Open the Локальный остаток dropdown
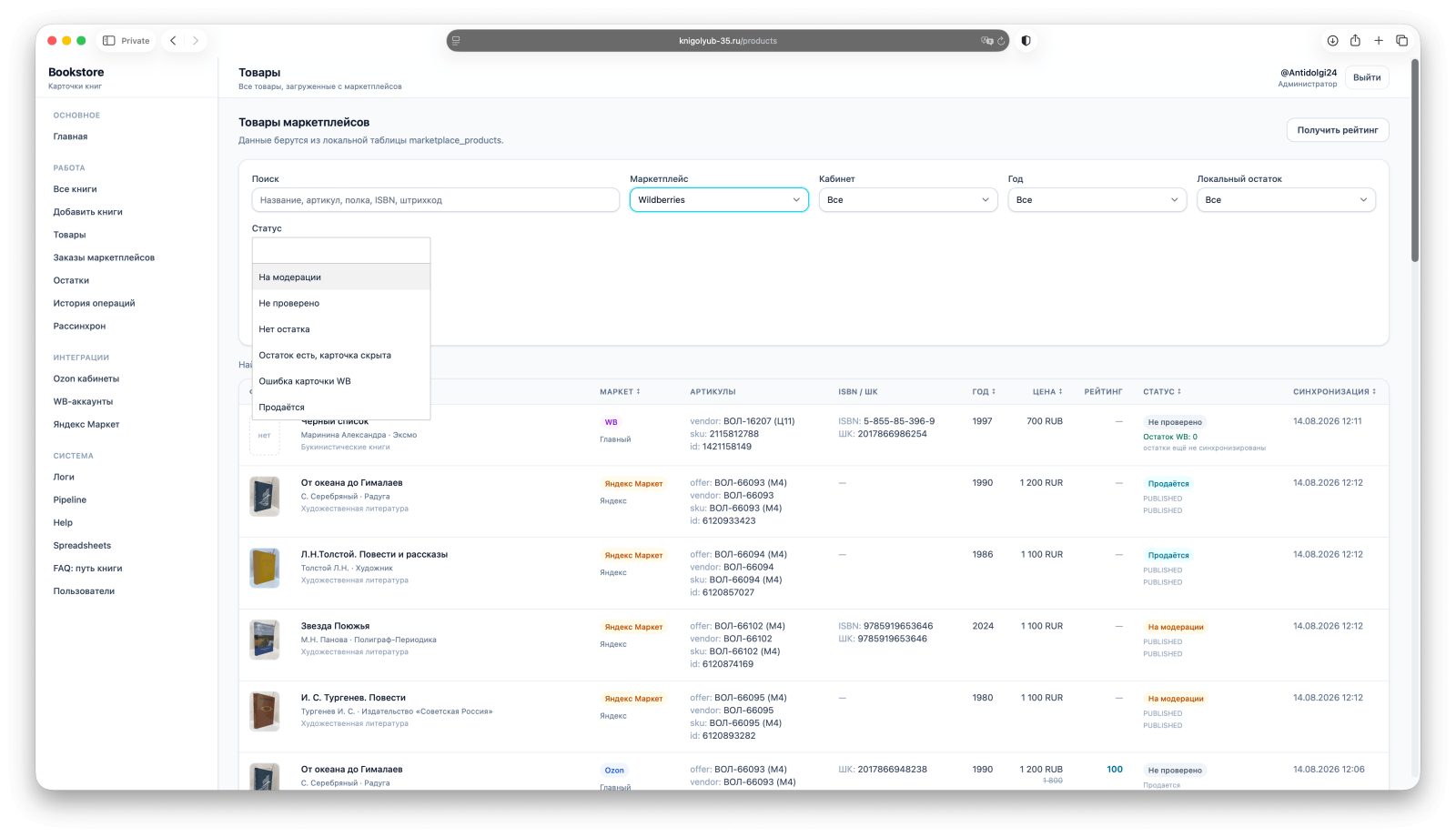Screen dimensions: 1456x837 [1286, 200]
